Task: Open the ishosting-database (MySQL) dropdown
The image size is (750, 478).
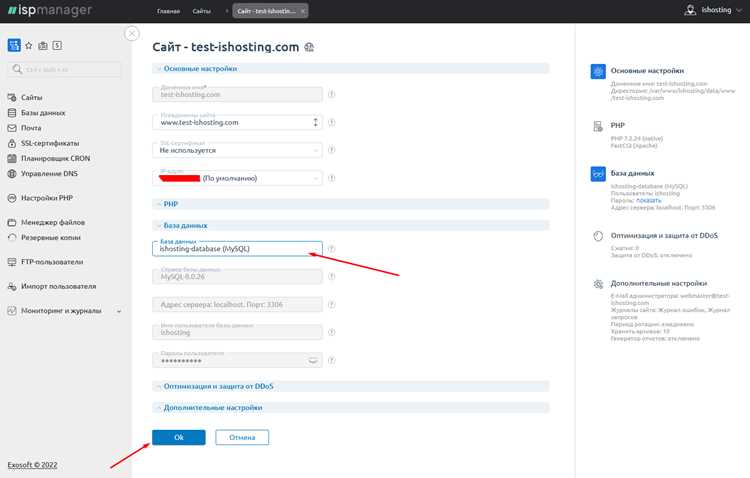Action: pyautogui.click(x=237, y=249)
